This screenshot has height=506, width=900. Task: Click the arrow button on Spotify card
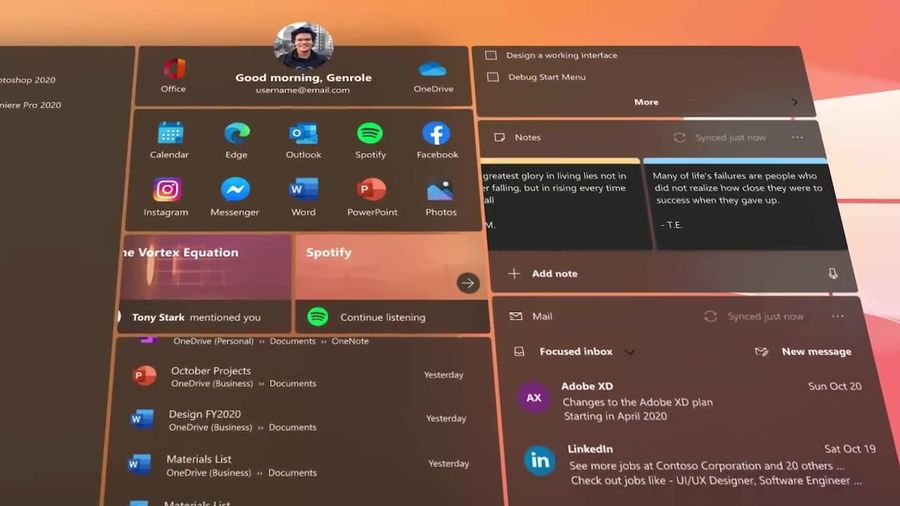(x=468, y=283)
